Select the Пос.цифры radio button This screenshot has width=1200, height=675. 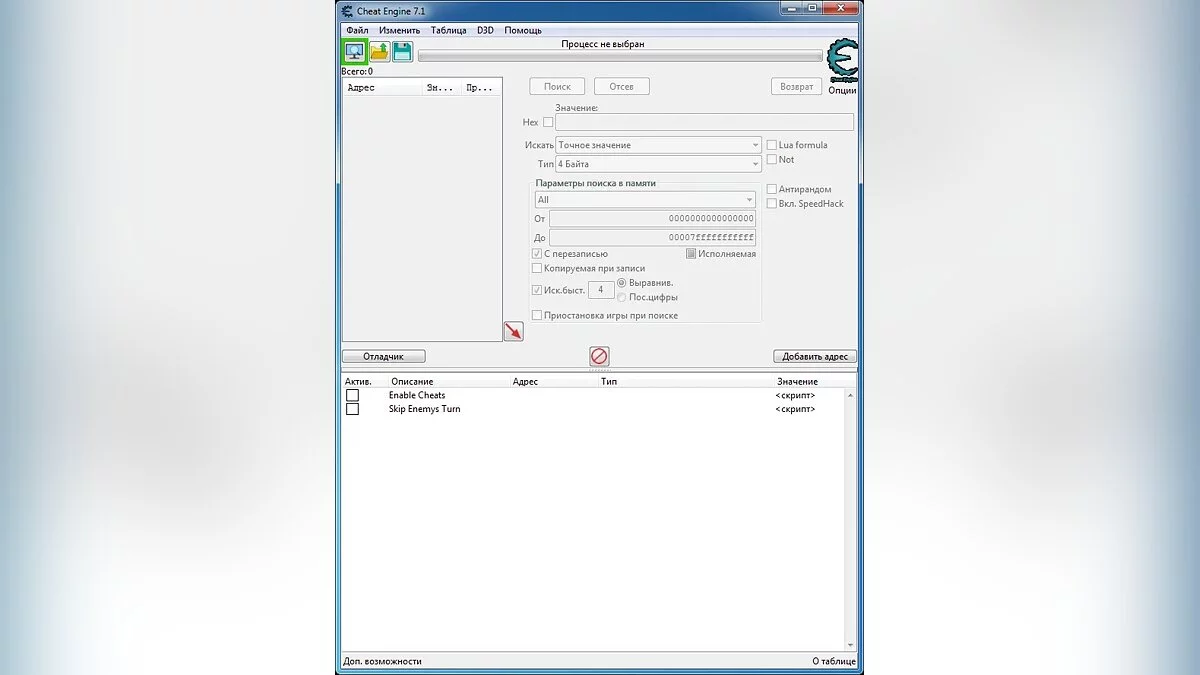623,297
